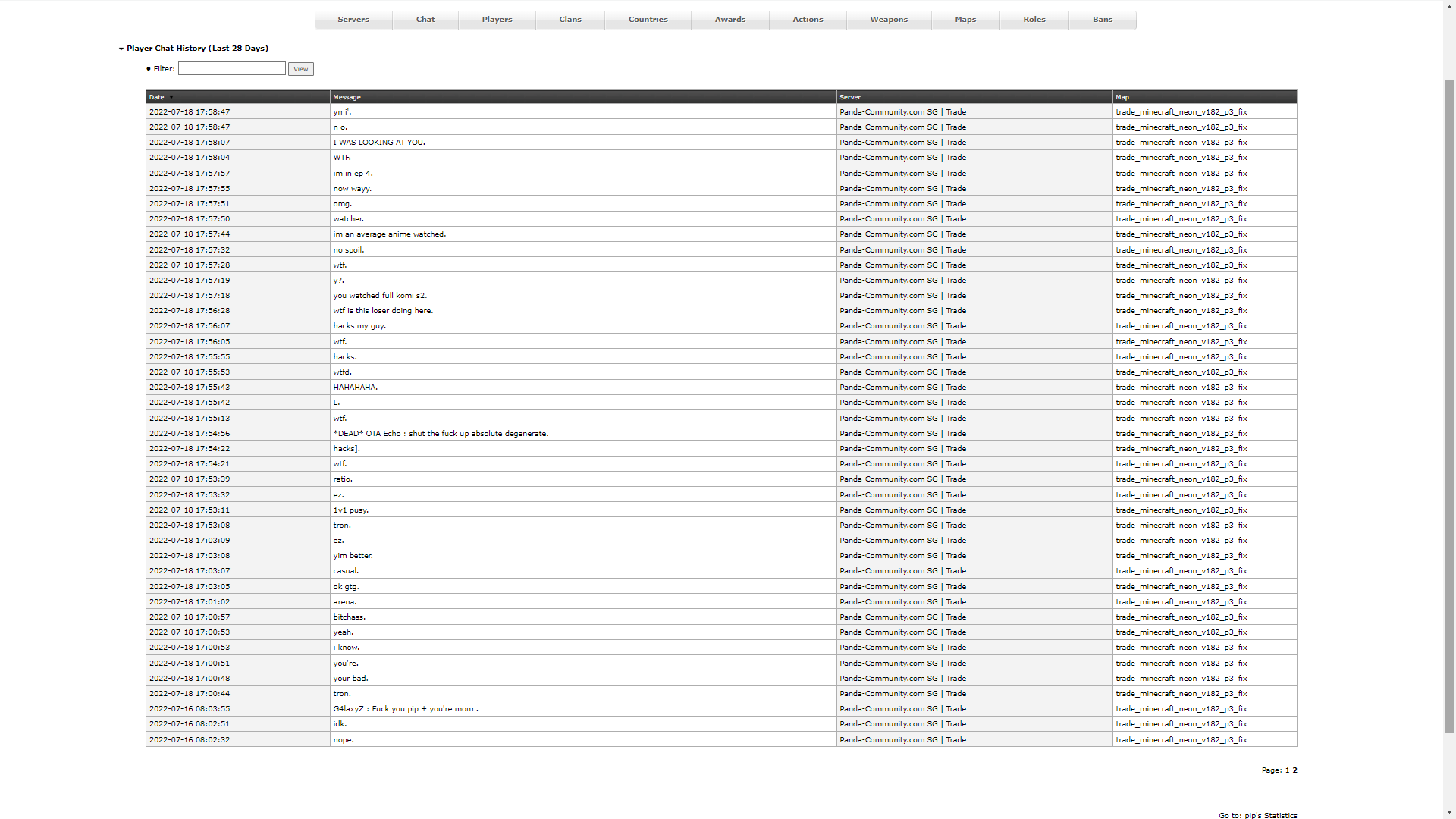Image resolution: width=1456 pixels, height=819 pixels.
Task: Open the Servers tab
Action: coord(353,20)
